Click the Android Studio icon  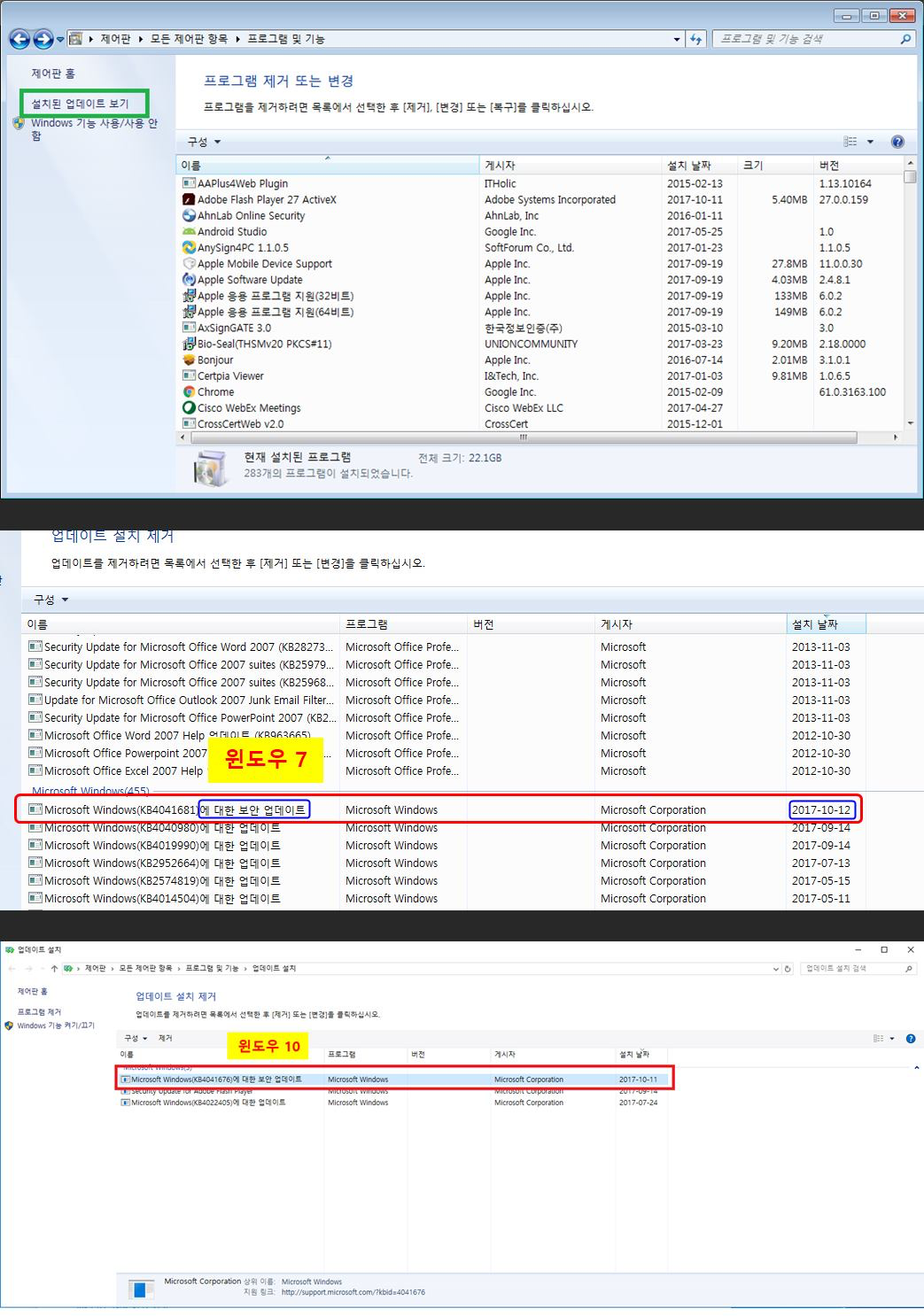coord(189,231)
